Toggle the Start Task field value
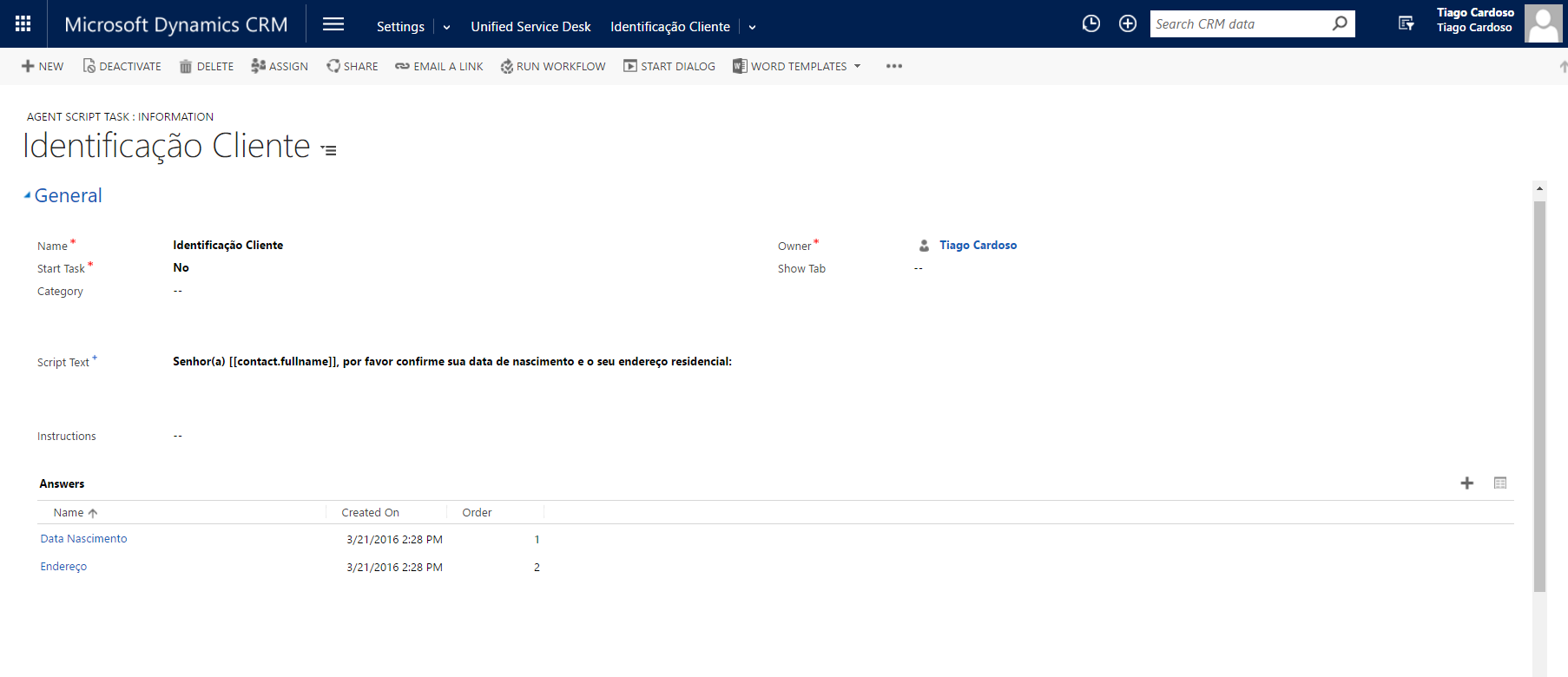 (181, 268)
